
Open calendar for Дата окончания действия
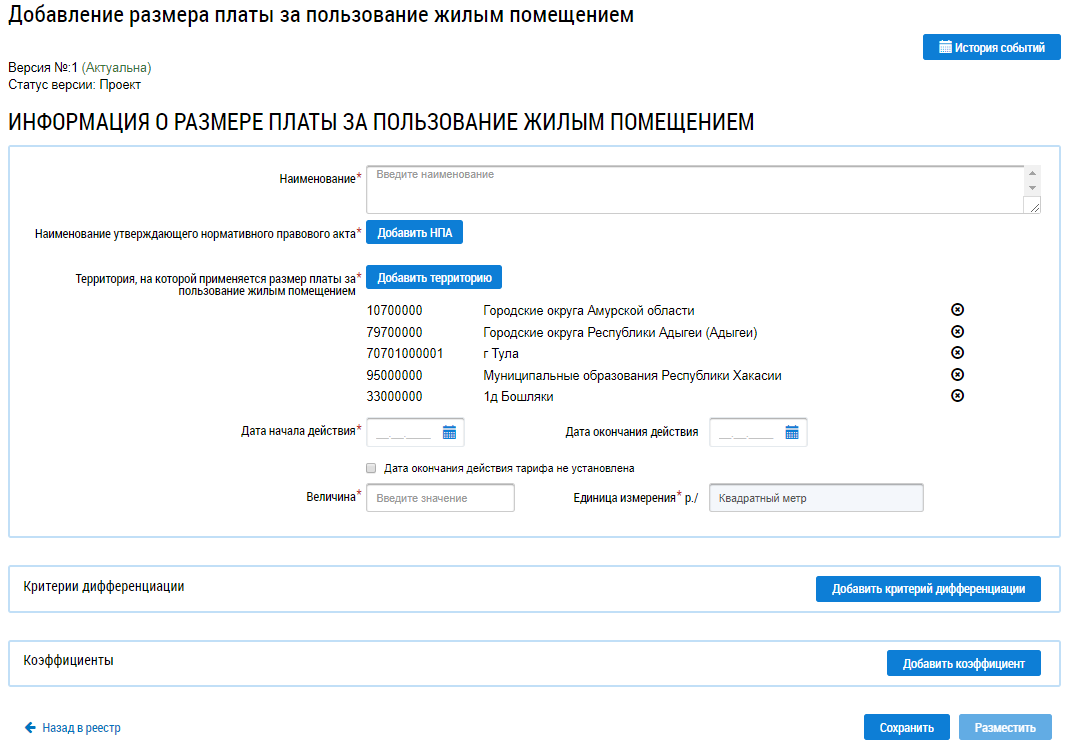coord(792,432)
